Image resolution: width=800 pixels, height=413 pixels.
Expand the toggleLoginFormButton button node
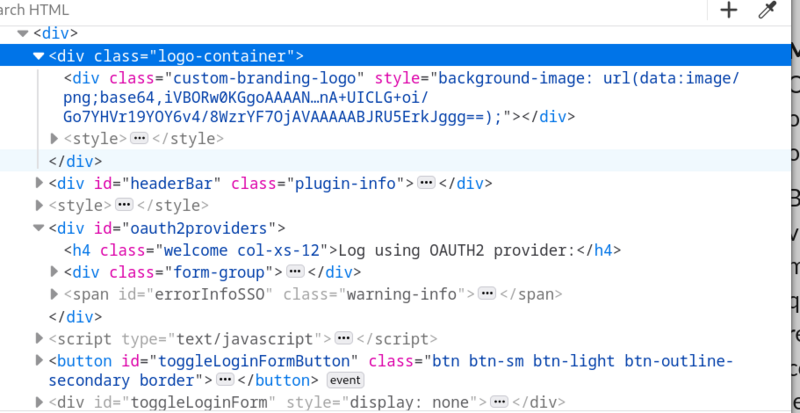(39, 360)
